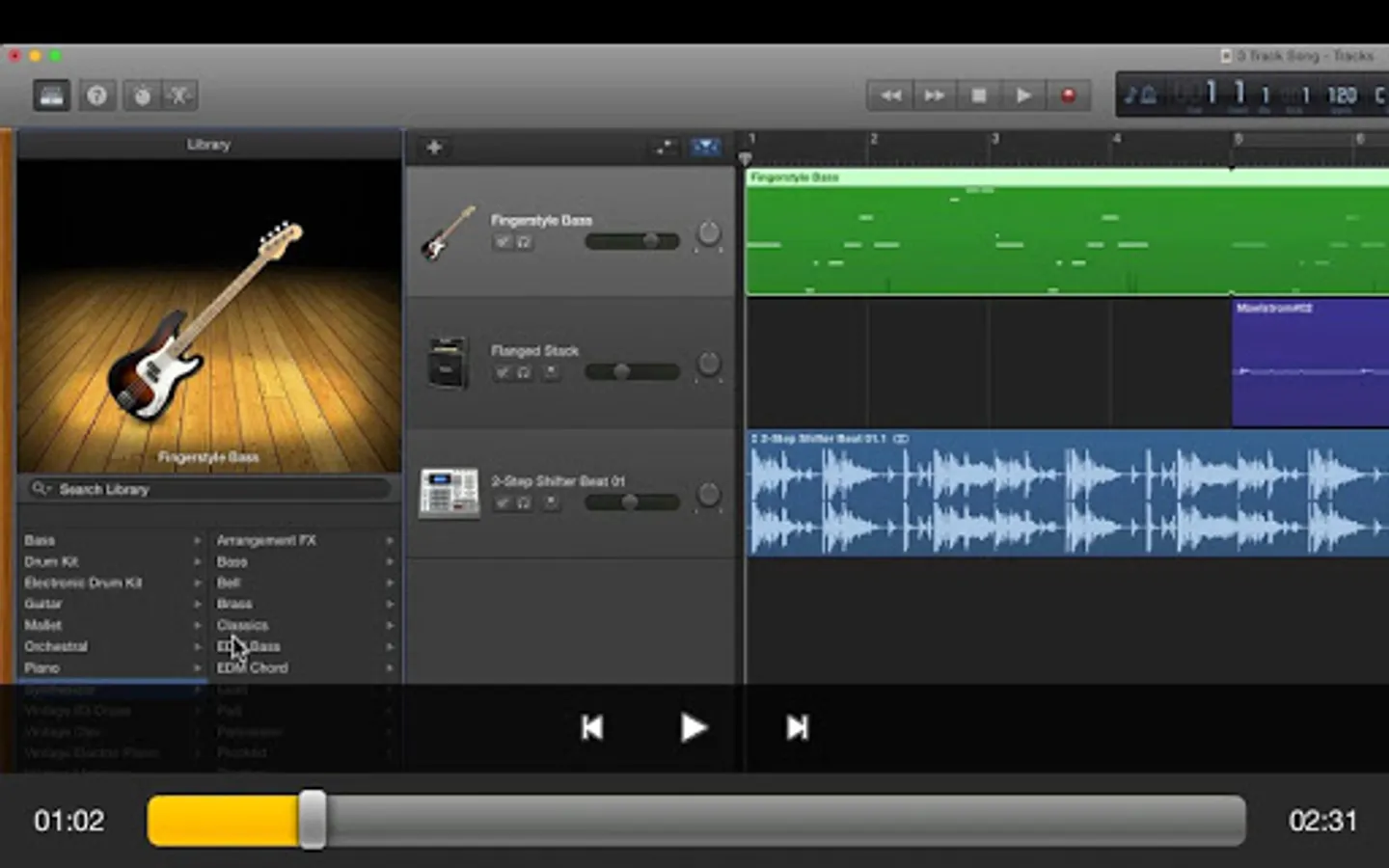Toggle the Library panel button

pos(52,95)
